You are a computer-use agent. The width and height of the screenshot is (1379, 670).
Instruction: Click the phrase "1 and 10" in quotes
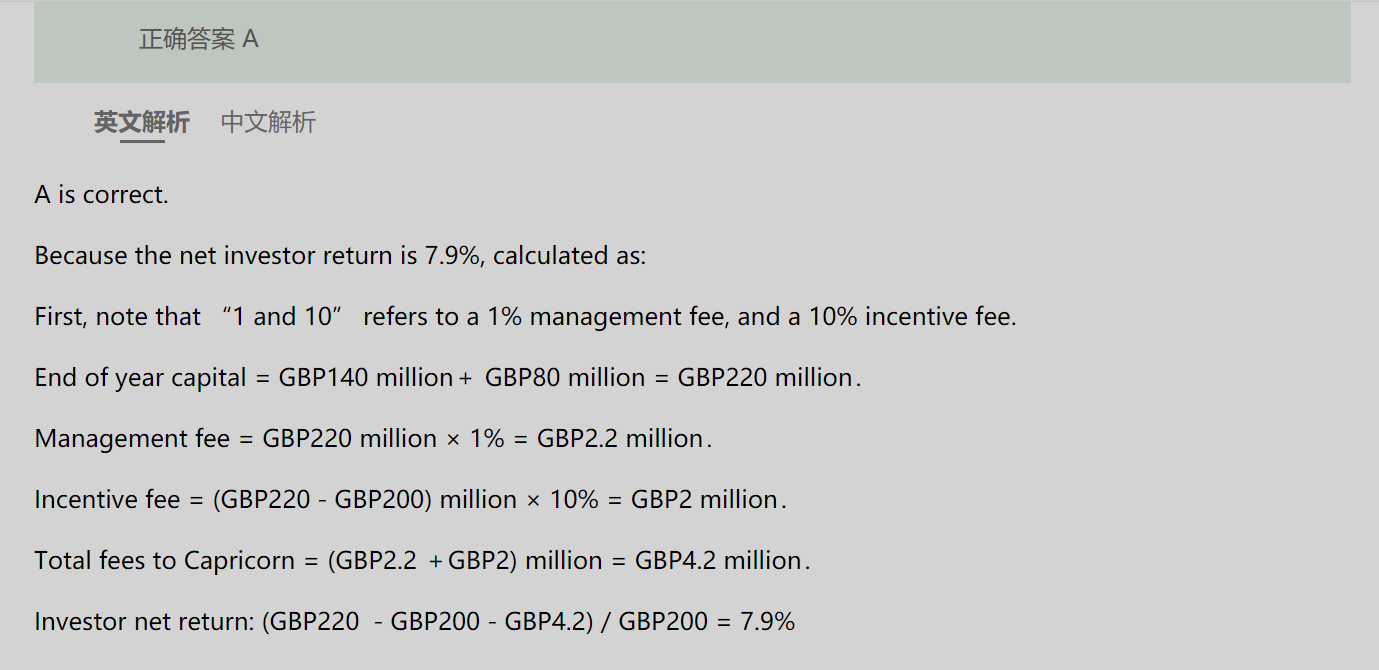pos(283,317)
